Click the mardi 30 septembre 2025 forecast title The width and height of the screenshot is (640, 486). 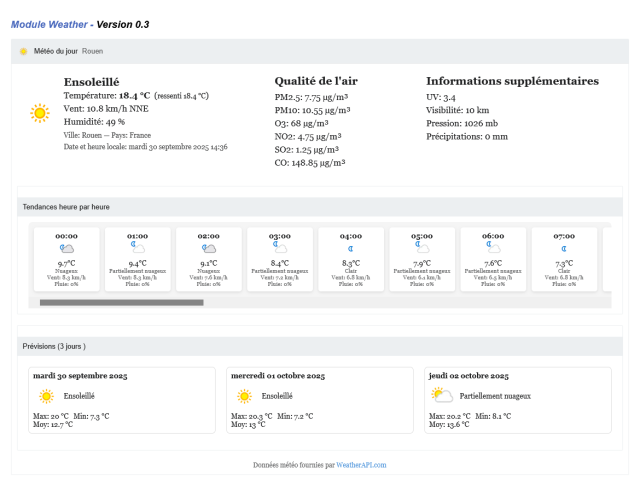(x=80, y=376)
